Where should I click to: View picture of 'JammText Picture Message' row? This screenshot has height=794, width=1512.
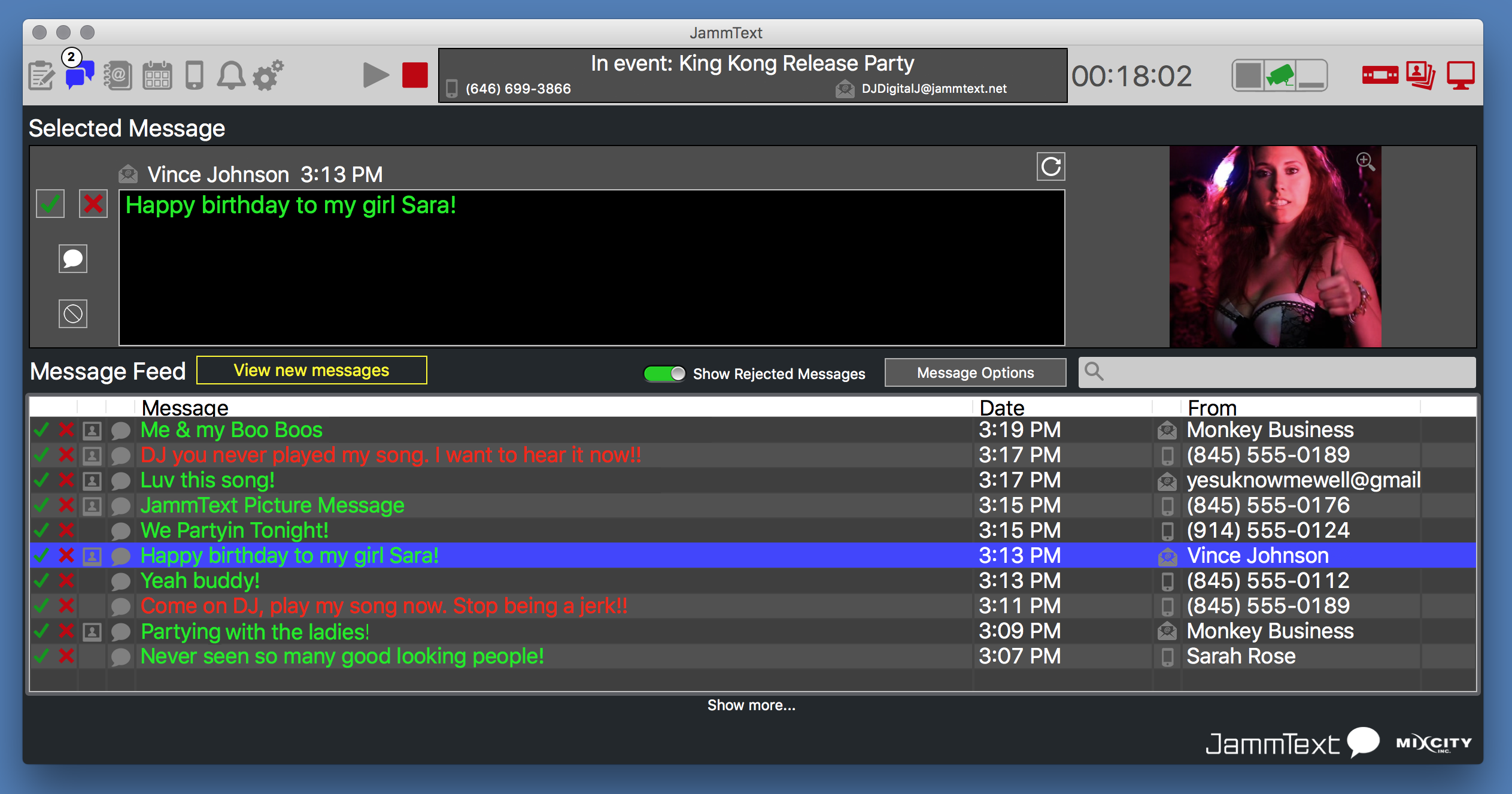coord(92,505)
